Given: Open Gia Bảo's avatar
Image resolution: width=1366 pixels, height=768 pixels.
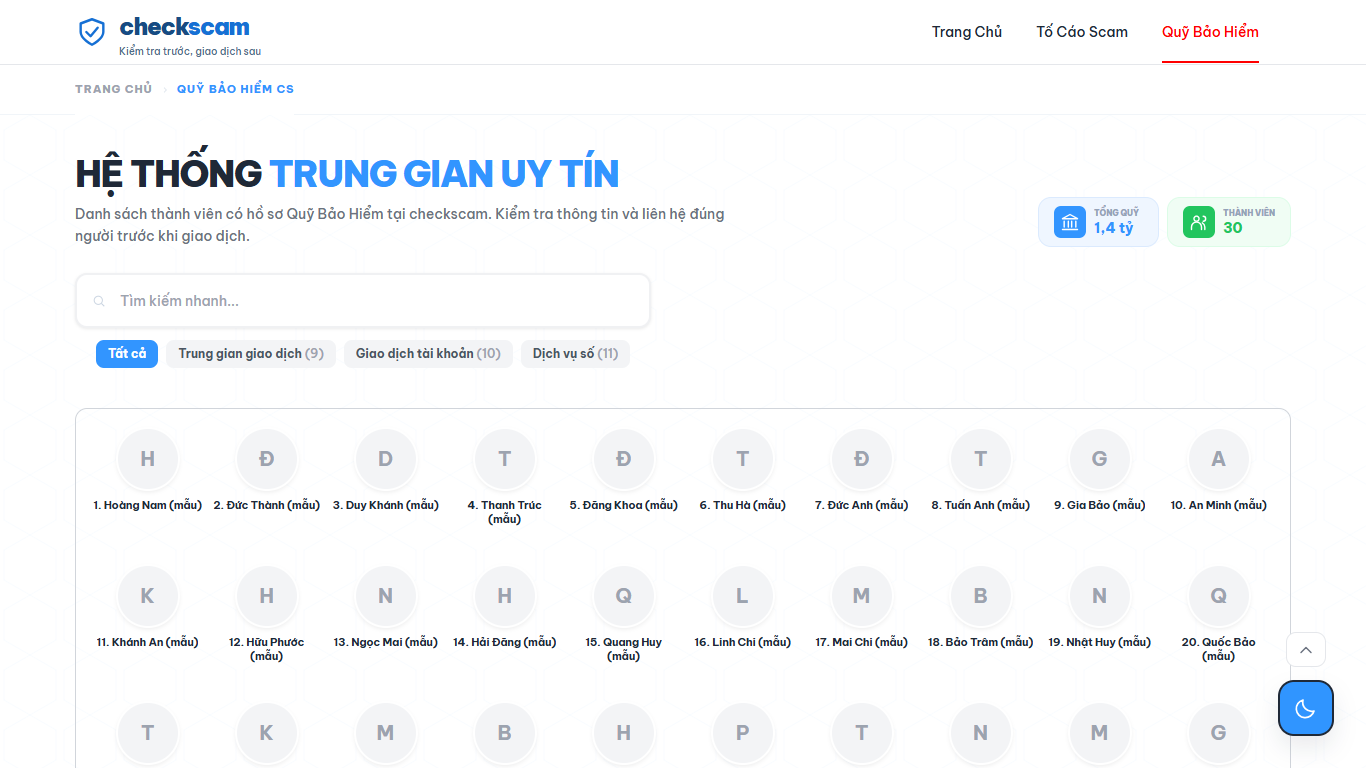Looking at the screenshot, I should click(1100, 459).
